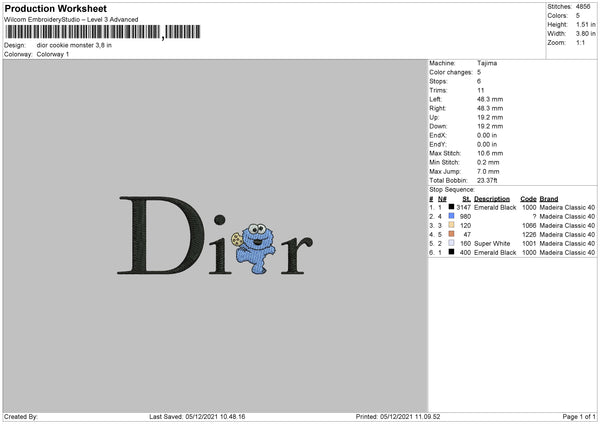Click the Production Worksheet title
Viewport: 600px width, 424px height.
coord(55,8)
